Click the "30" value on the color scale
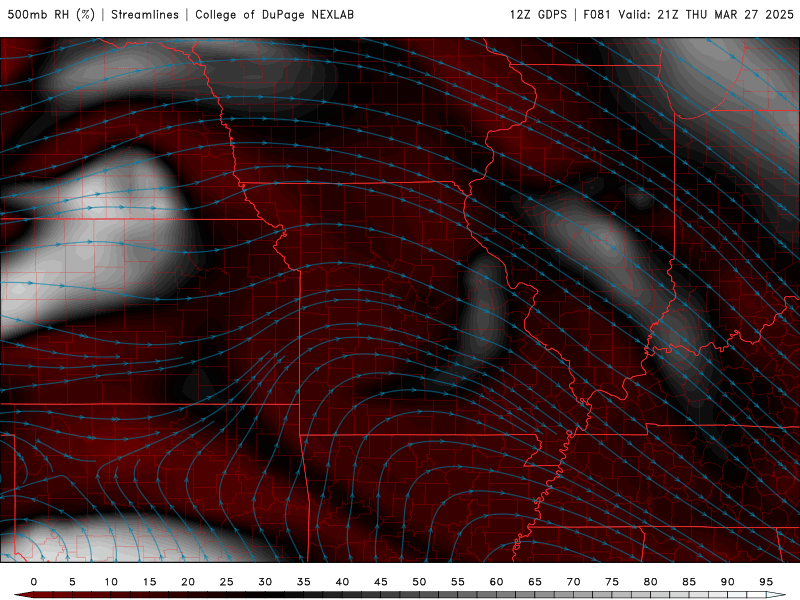The height and width of the screenshot is (600, 800). (265, 582)
